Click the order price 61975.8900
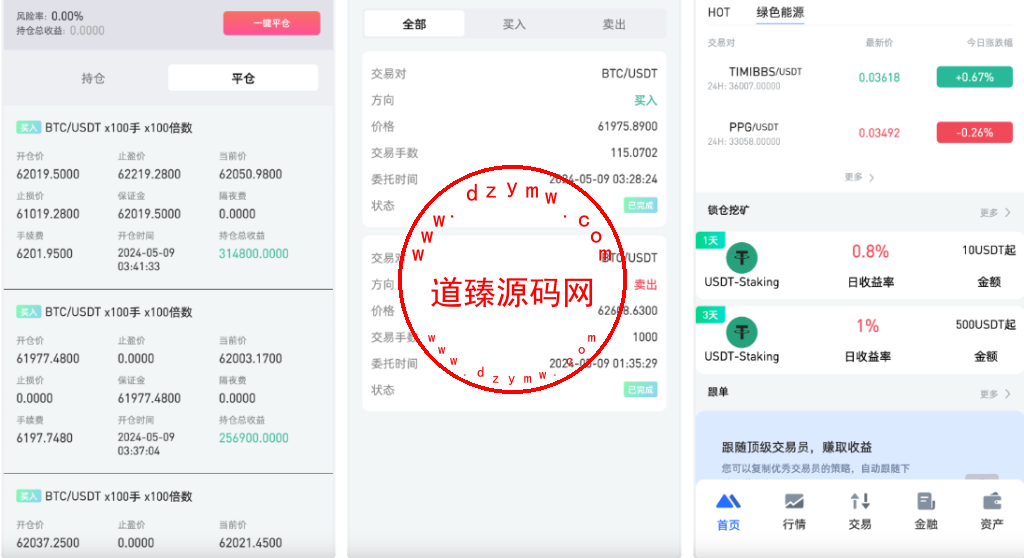Viewport: 1024px width, 558px height. click(x=628, y=126)
